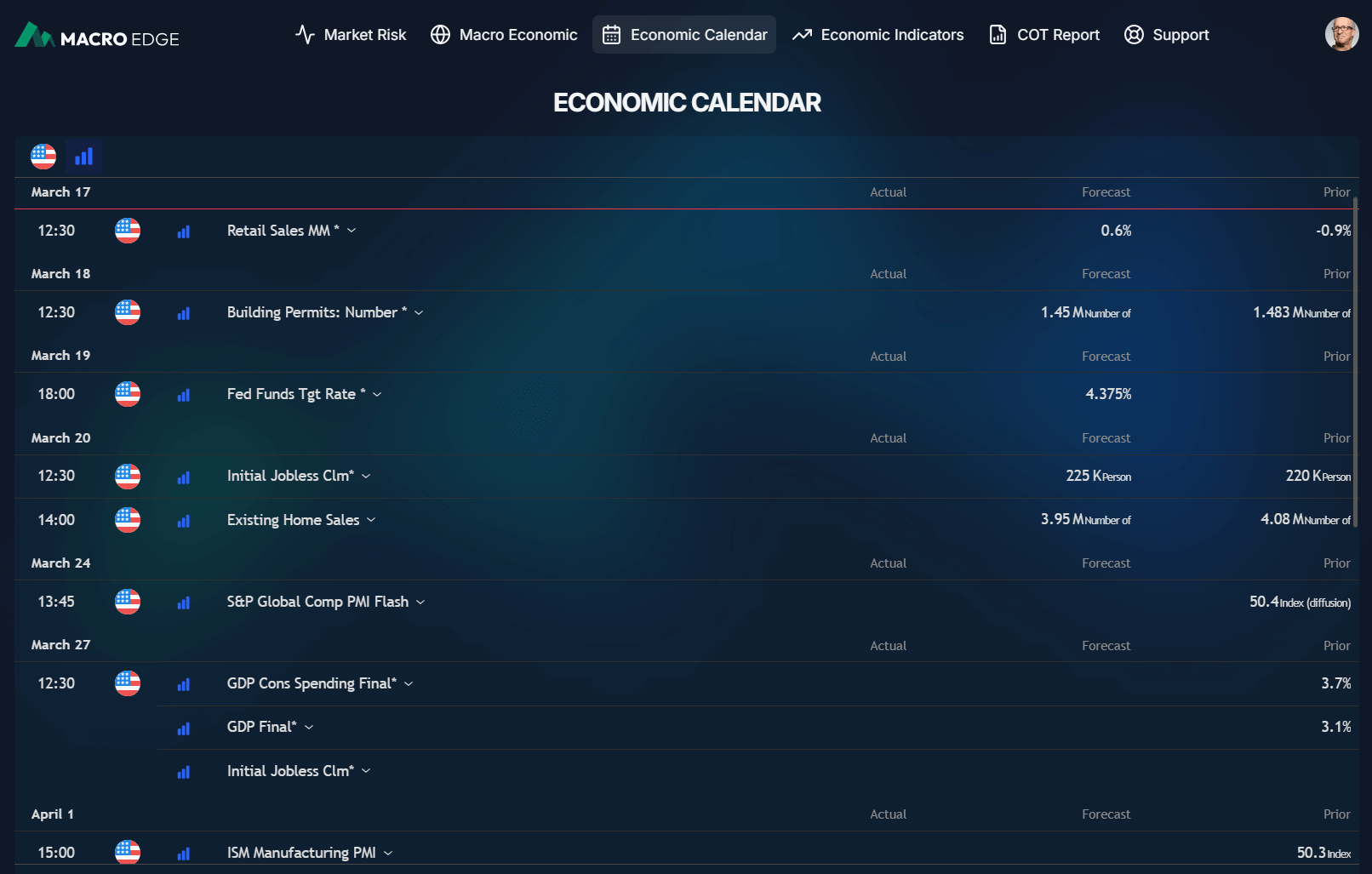Expand the Retail Sales MM details chevron

click(352, 231)
